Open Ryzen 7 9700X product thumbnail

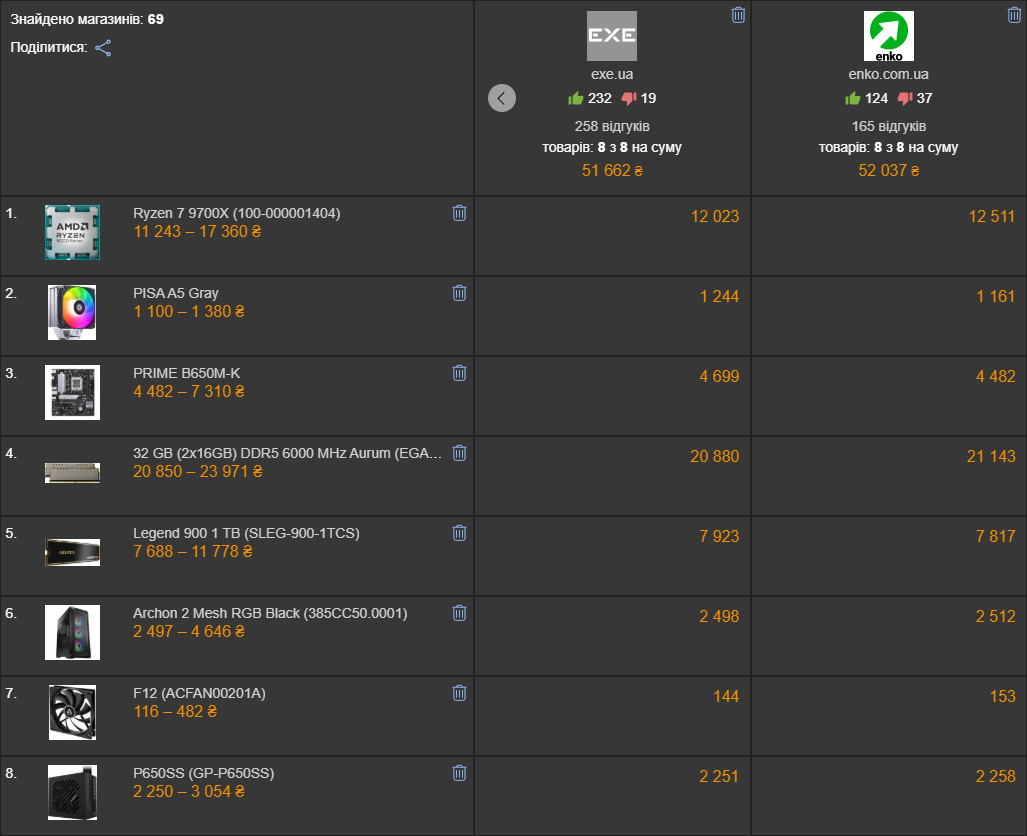pos(72,233)
